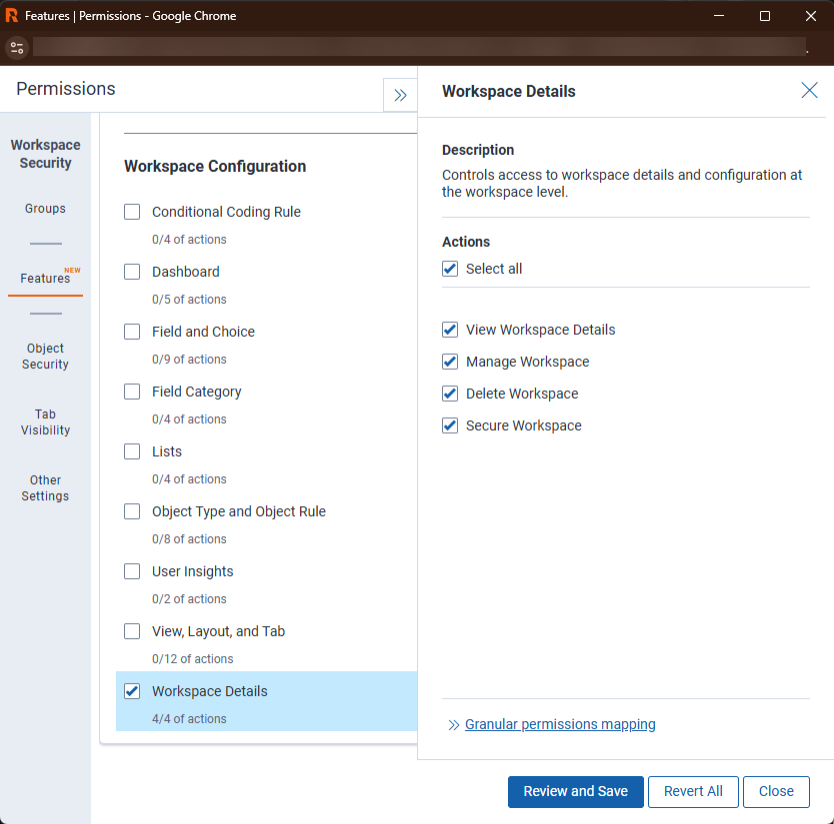The image size is (834, 824).
Task: Select the Field and Choice label
Action: [203, 331]
